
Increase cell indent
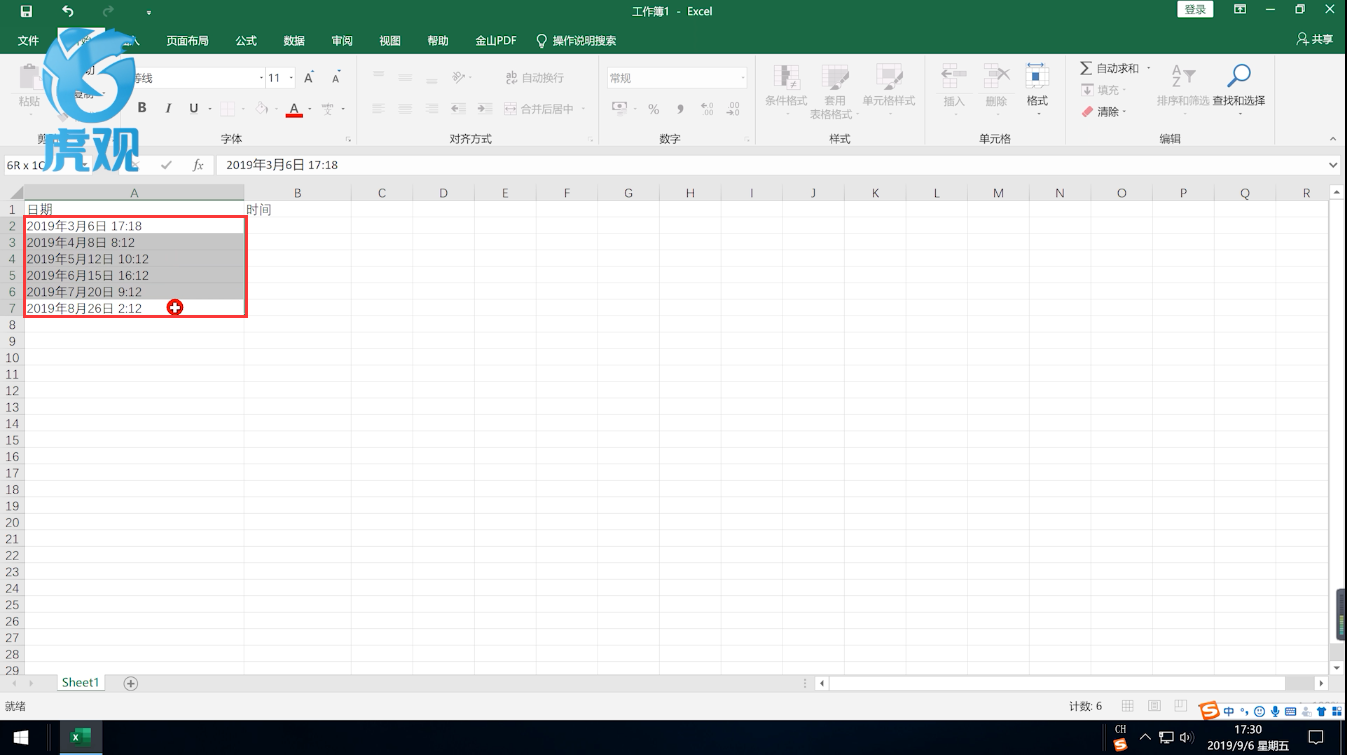484,108
